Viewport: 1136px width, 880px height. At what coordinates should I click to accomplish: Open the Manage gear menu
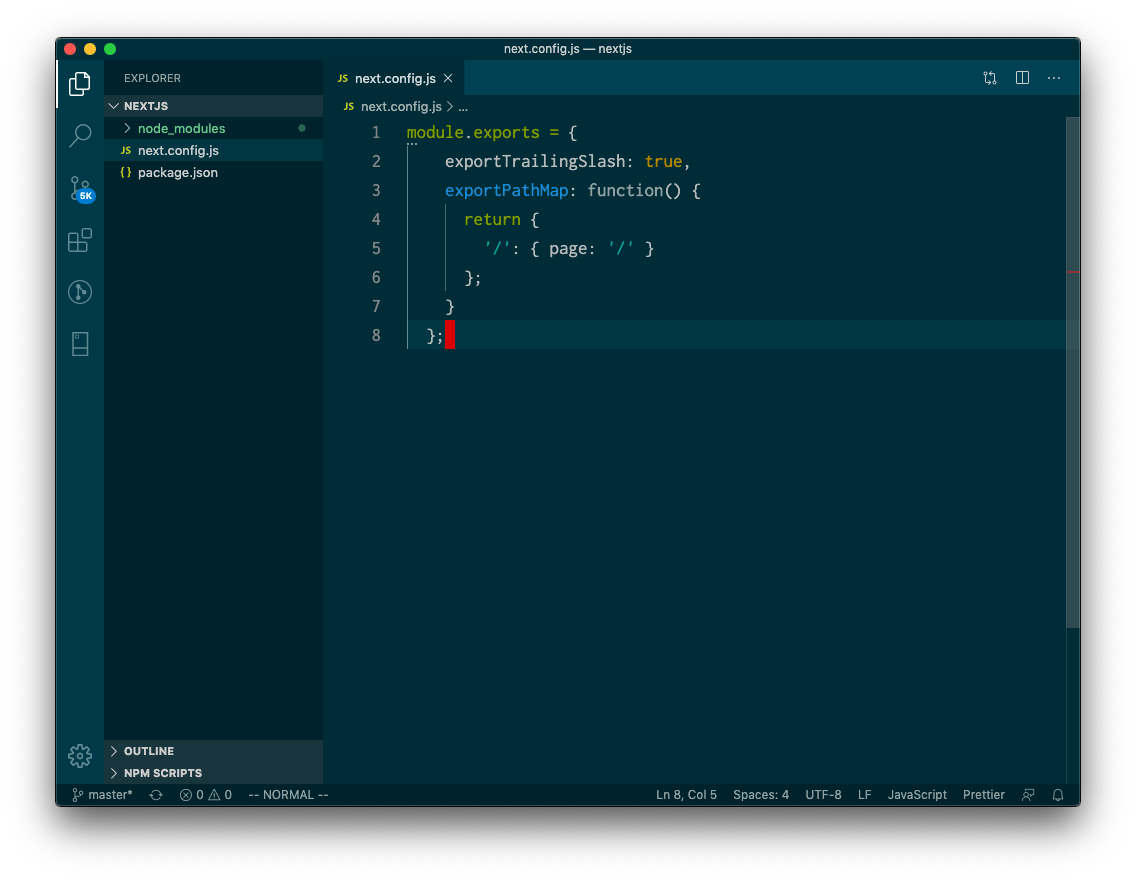[79, 756]
